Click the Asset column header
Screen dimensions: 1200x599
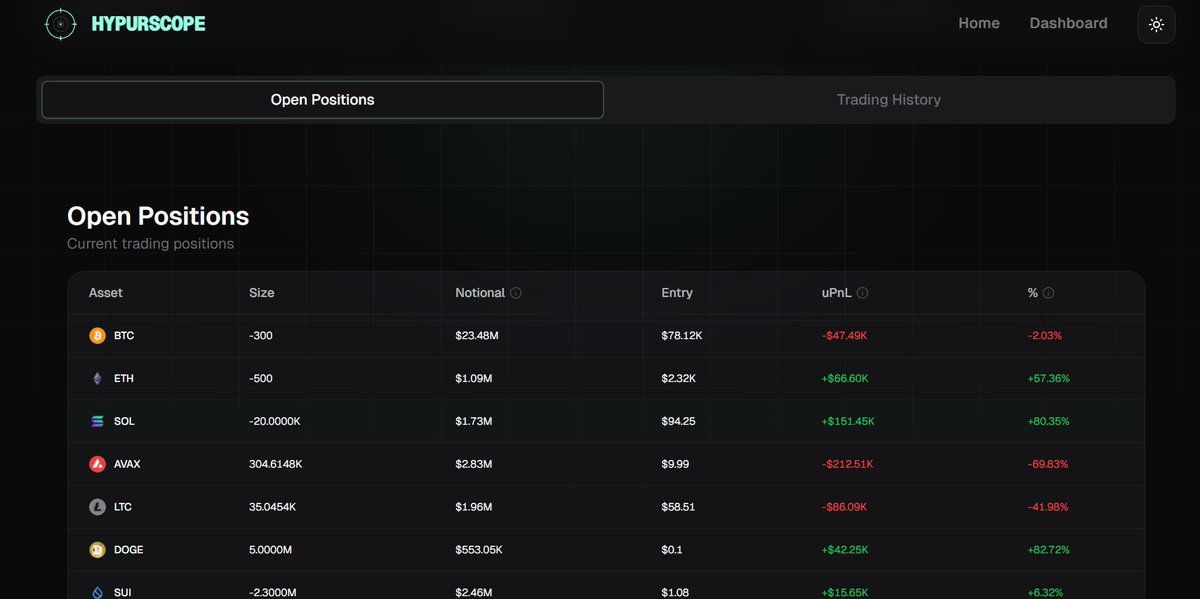point(106,293)
